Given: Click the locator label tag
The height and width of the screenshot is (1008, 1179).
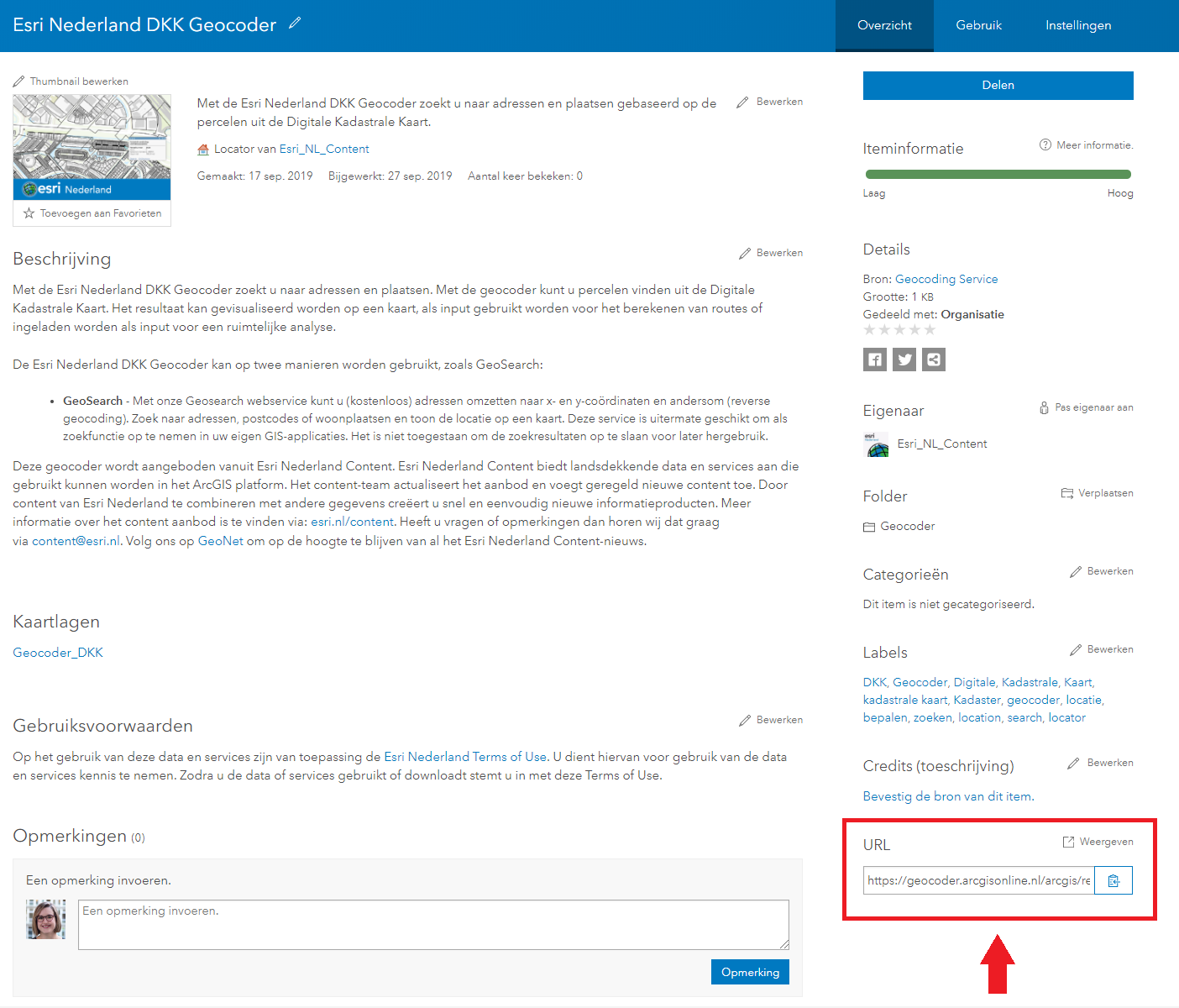Looking at the screenshot, I should (x=1066, y=717).
